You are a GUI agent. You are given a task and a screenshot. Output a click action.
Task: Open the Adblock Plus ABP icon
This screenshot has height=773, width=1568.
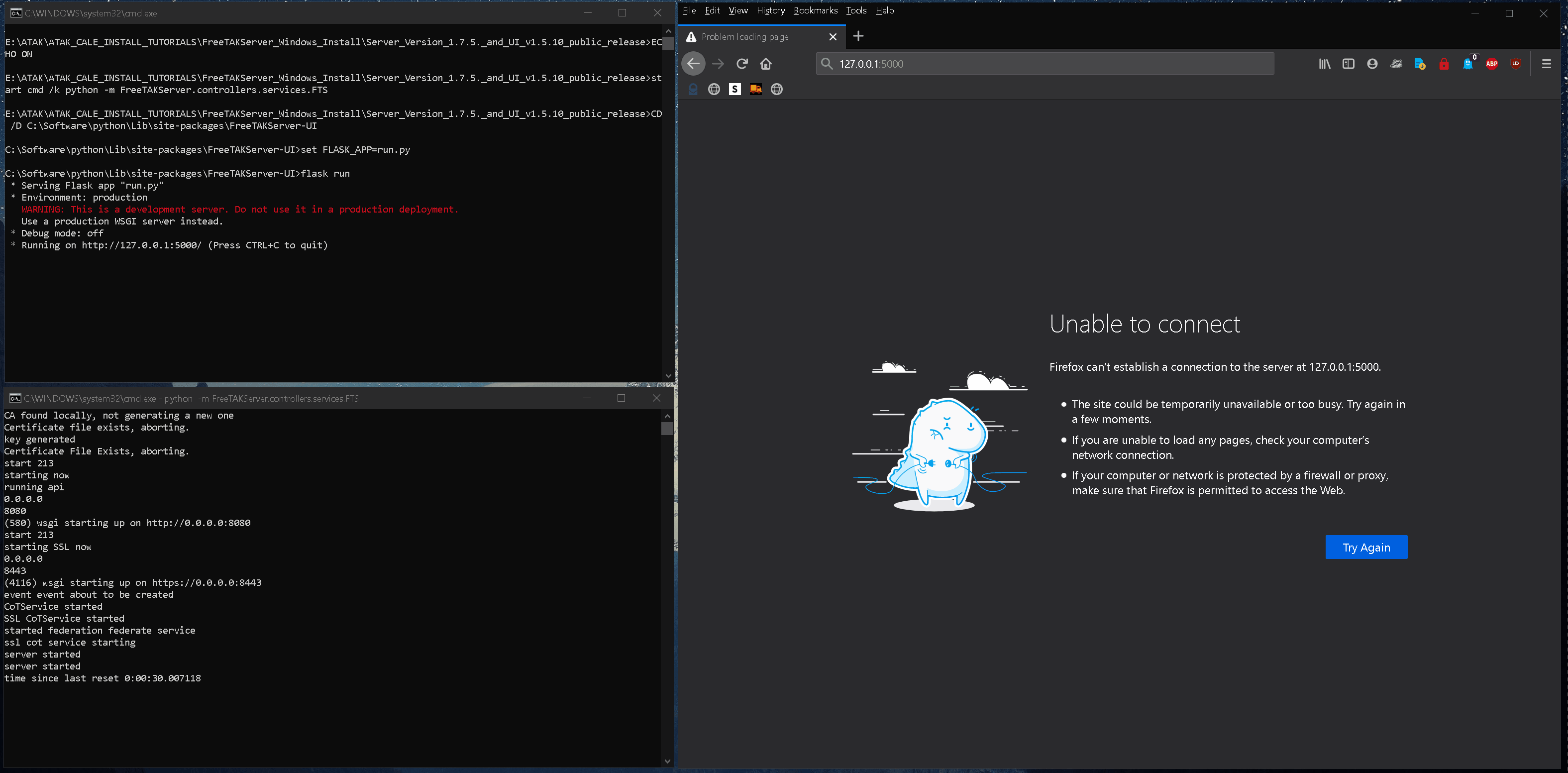1492,64
